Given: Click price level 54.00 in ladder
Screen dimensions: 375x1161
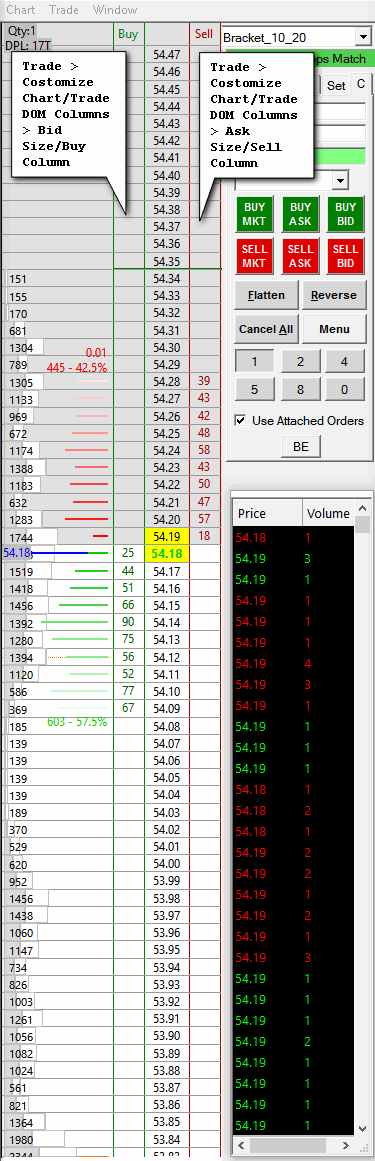Looking at the screenshot, I should click(167, 863).
